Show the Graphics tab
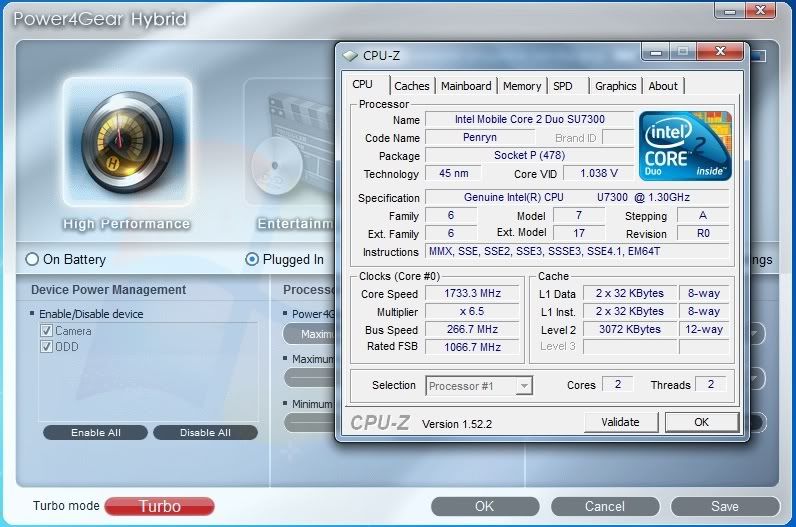Screen dimensions: 796x527 pos(615,86)
